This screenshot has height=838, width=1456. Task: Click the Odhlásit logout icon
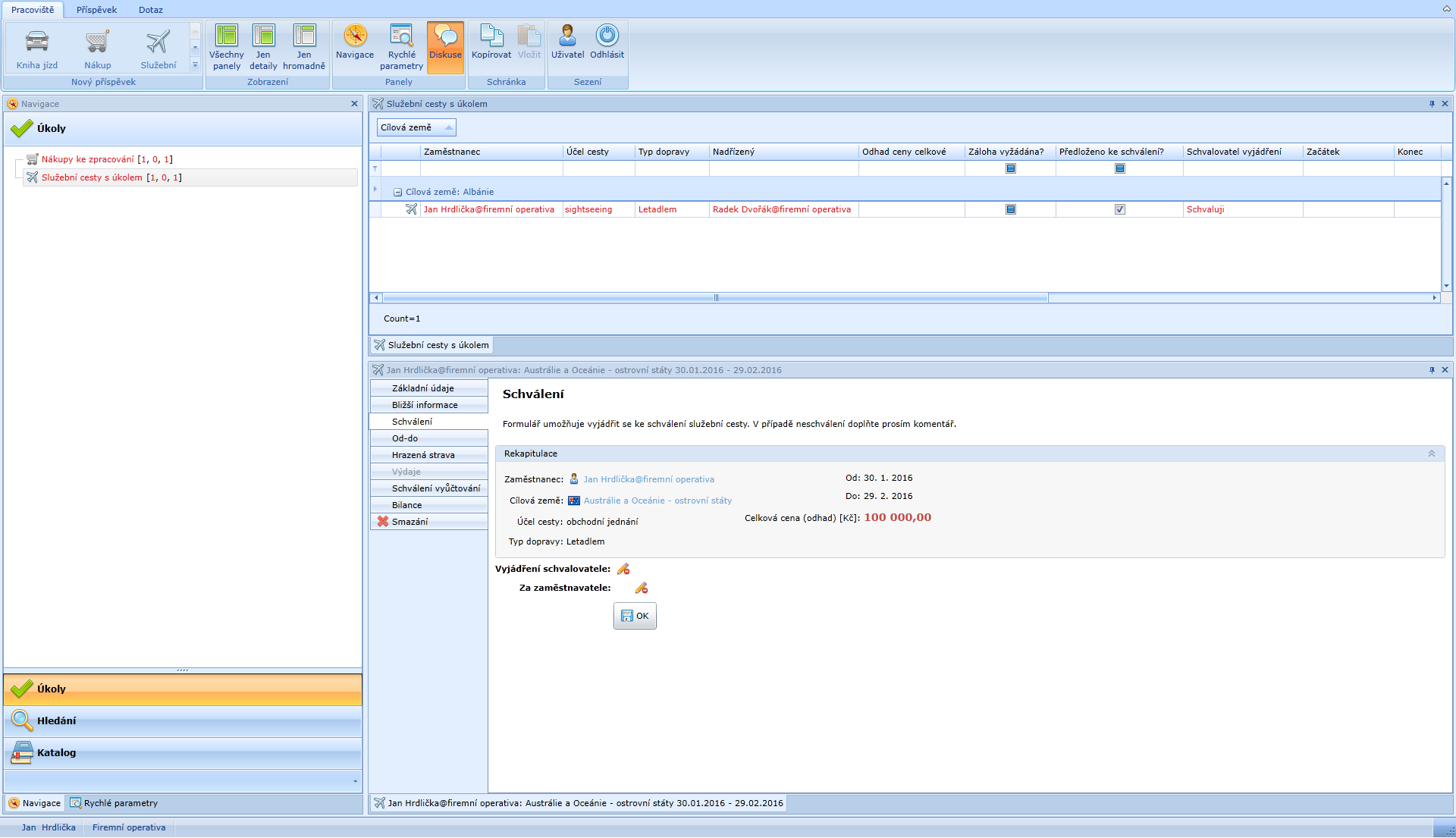click(607, 36)
